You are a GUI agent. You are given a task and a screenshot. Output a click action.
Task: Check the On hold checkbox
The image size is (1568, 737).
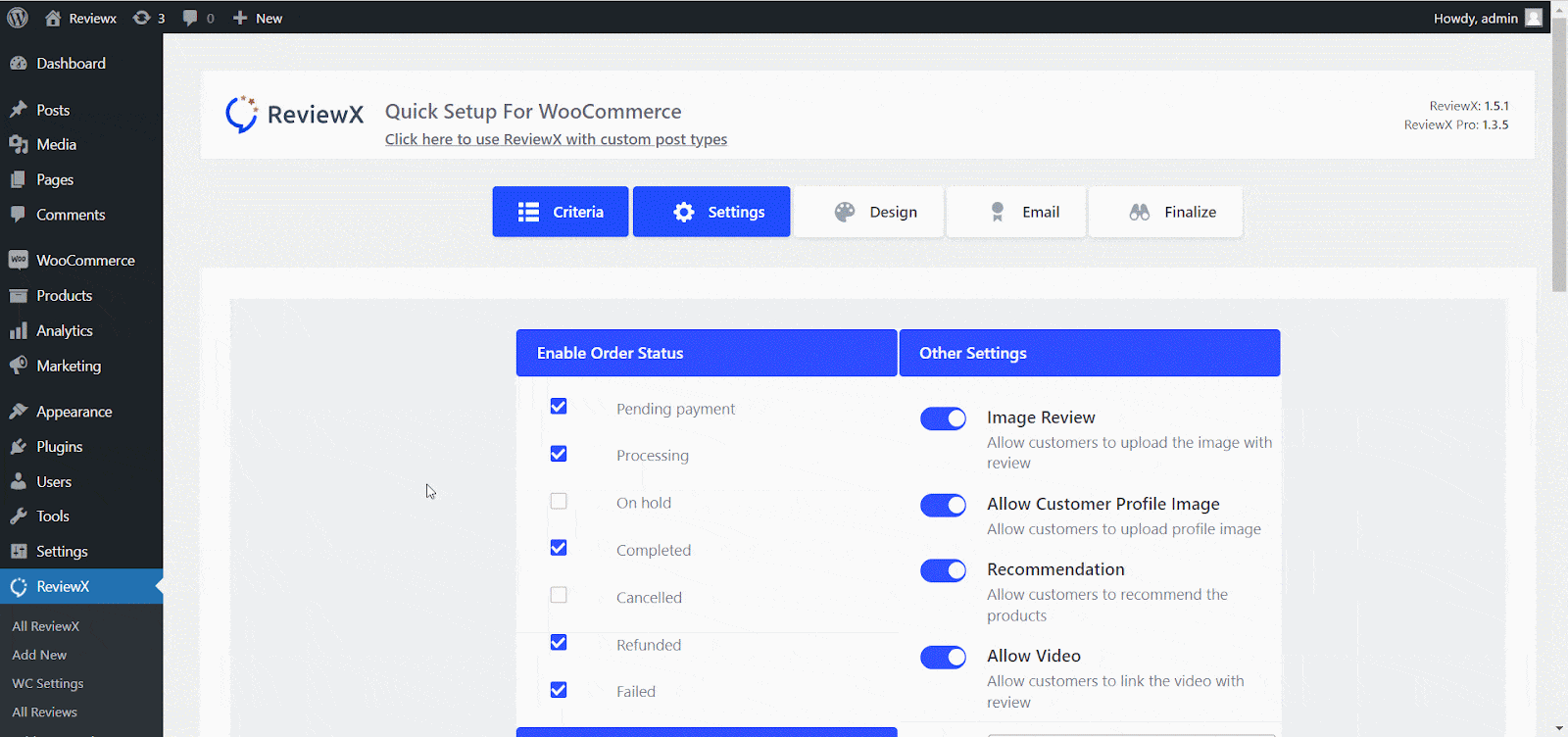[559, 501]
